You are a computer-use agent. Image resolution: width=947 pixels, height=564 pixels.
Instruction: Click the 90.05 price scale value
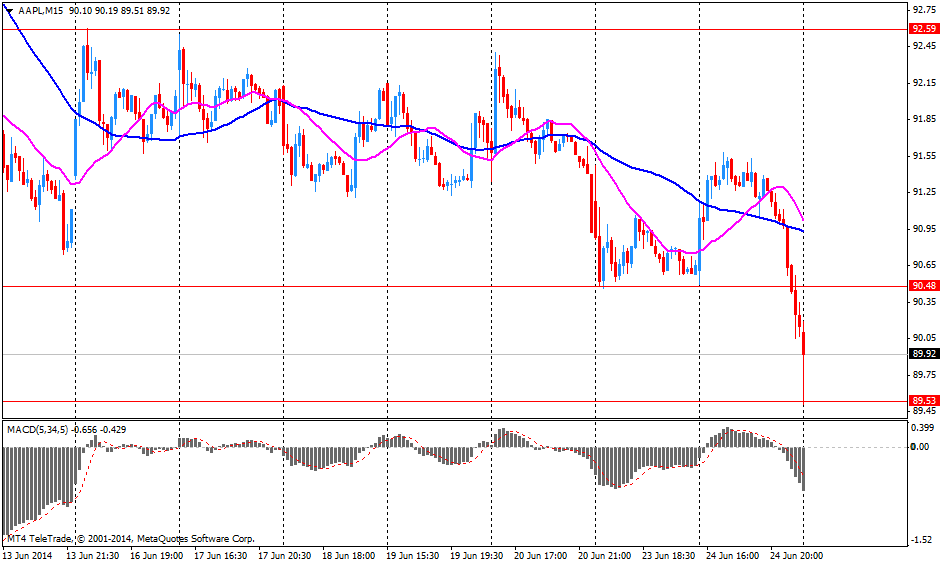click(925, 338)
